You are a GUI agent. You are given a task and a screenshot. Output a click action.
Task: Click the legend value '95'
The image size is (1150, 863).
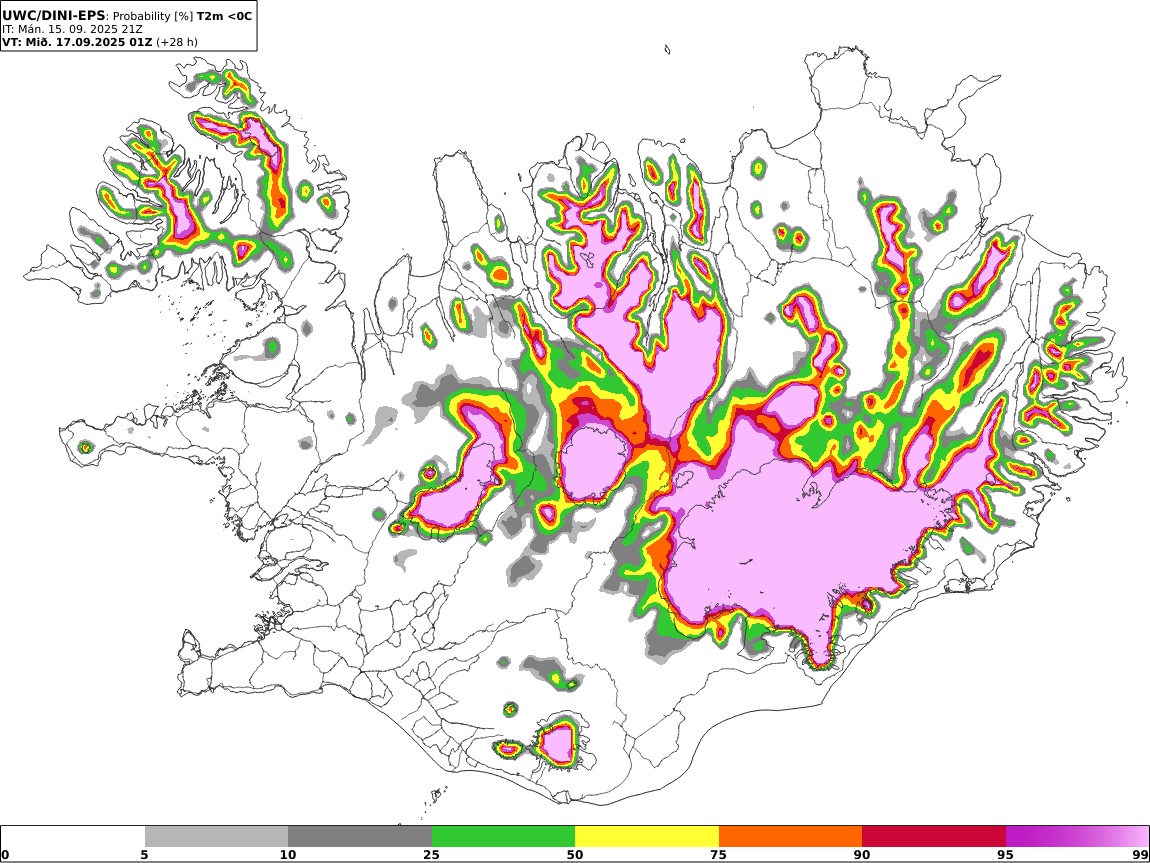point(1005,855)
